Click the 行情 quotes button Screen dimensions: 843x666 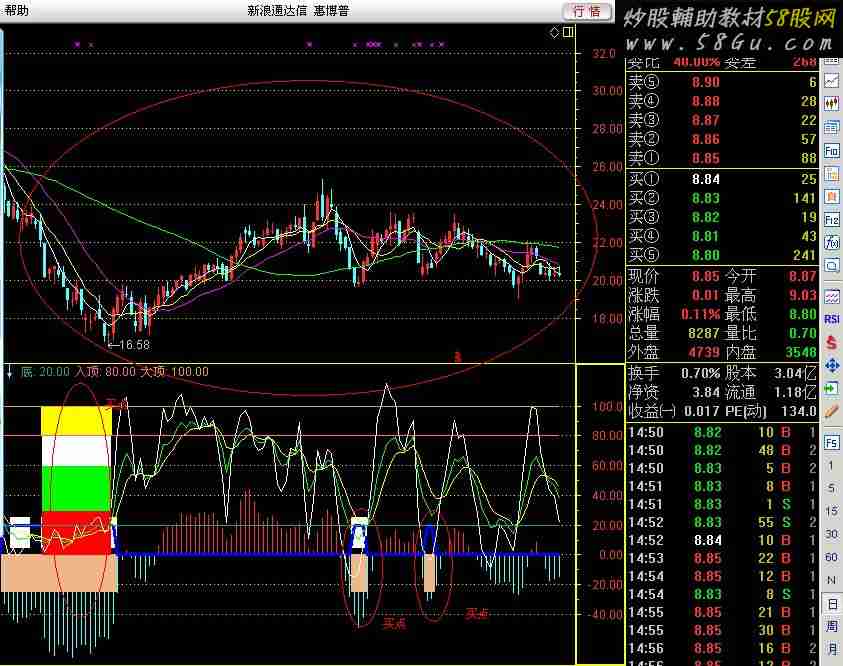click(587, 11)
